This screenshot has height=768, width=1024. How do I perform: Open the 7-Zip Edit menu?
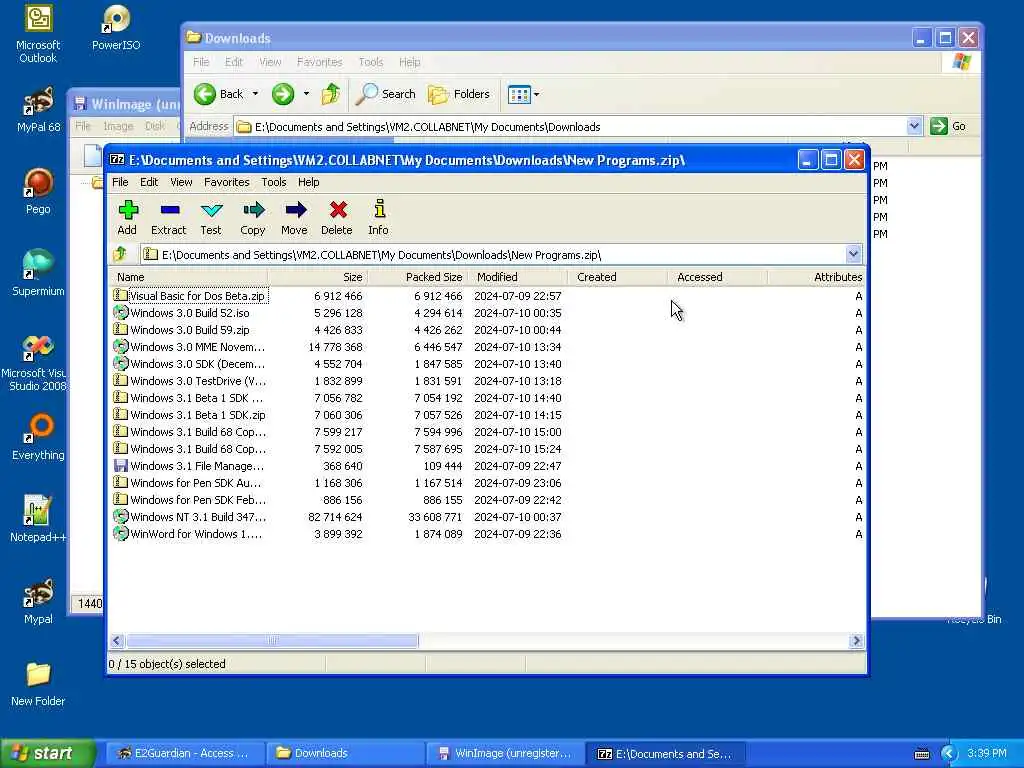point(149,182)
